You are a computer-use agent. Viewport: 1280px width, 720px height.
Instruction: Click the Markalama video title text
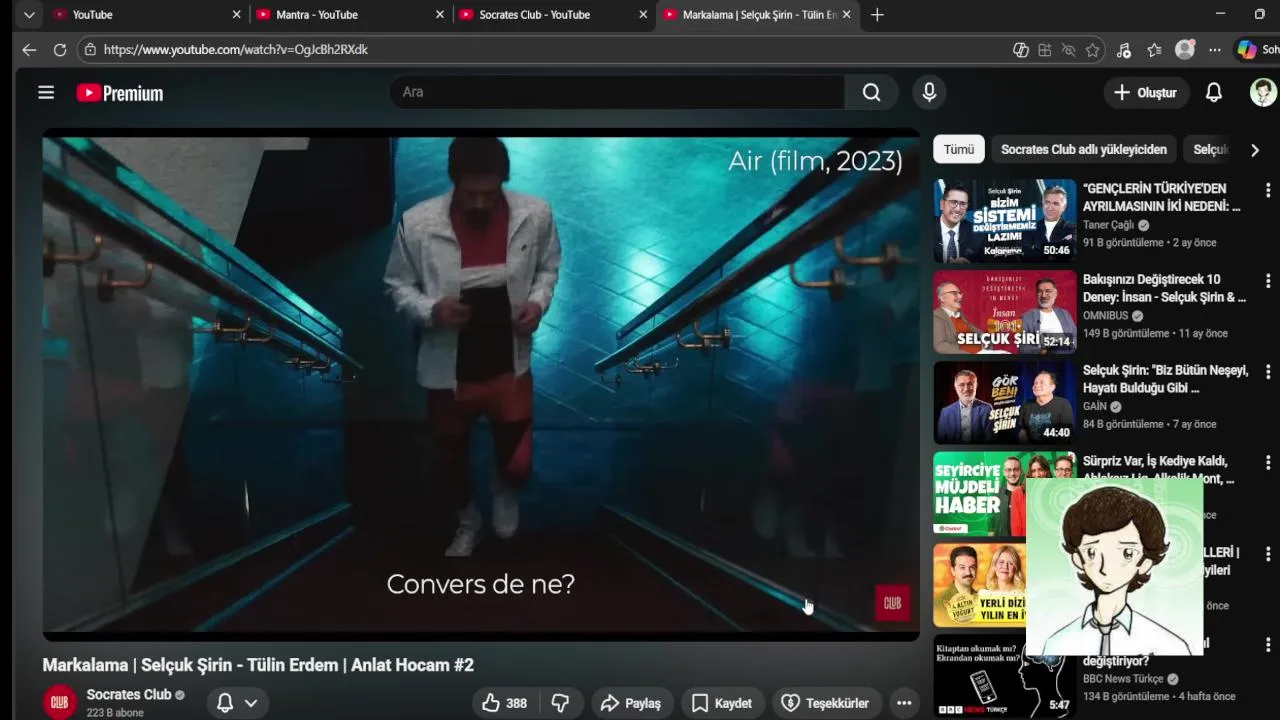[x=258, y=665]
